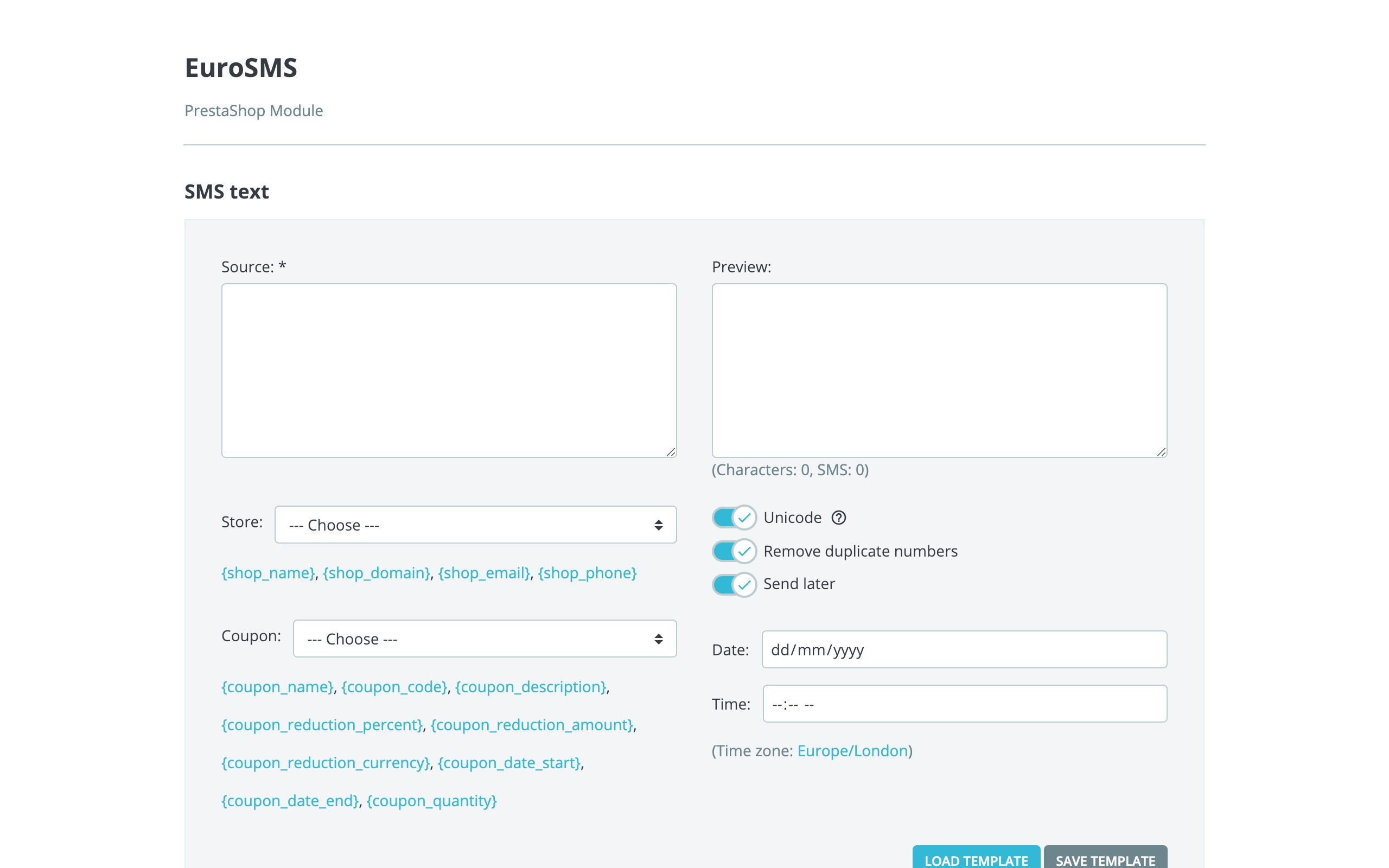Click the Unicode help question mark icon
Viewport: 1389px width, 868px height.
(x=839, y=518)
